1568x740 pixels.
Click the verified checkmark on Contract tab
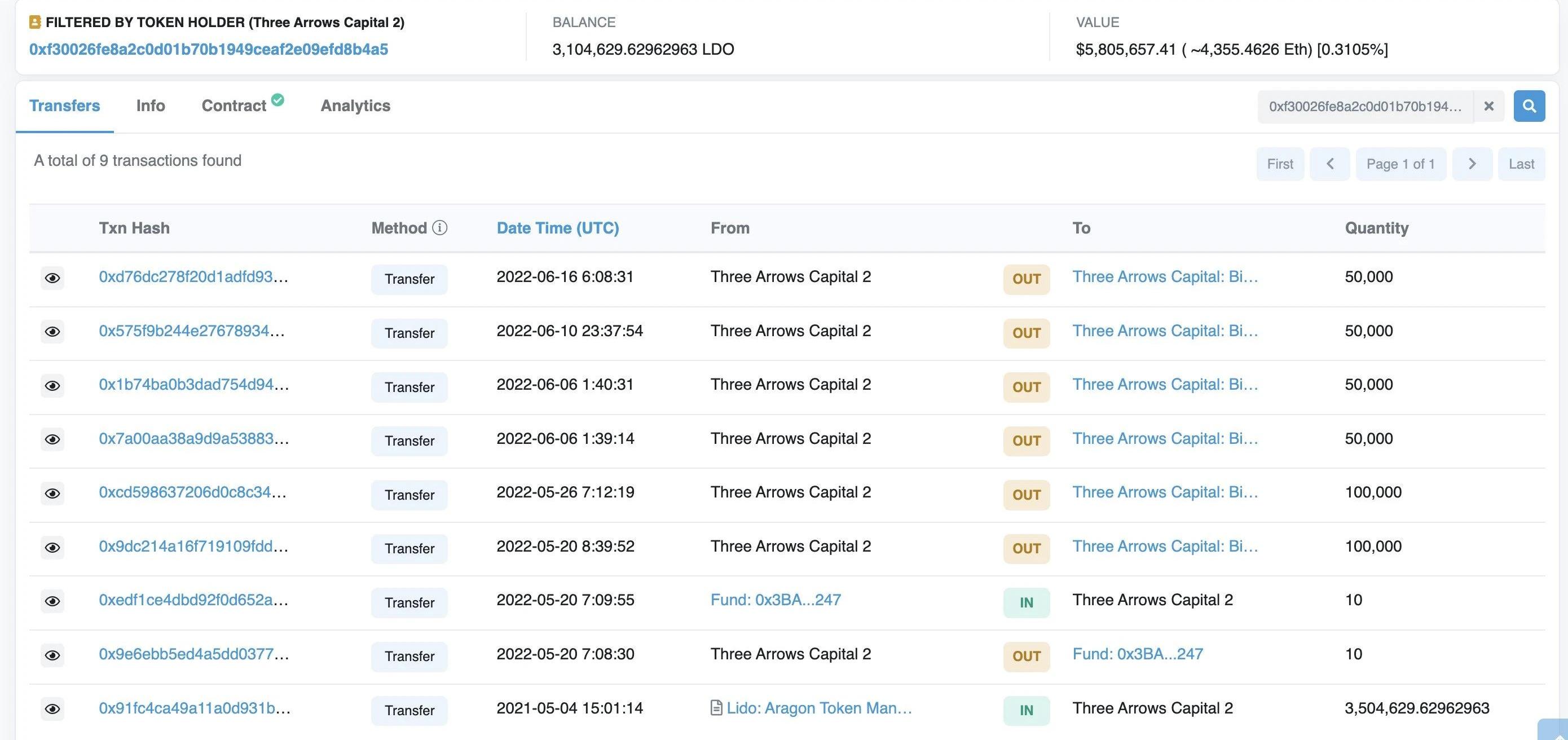coord(278,100)
